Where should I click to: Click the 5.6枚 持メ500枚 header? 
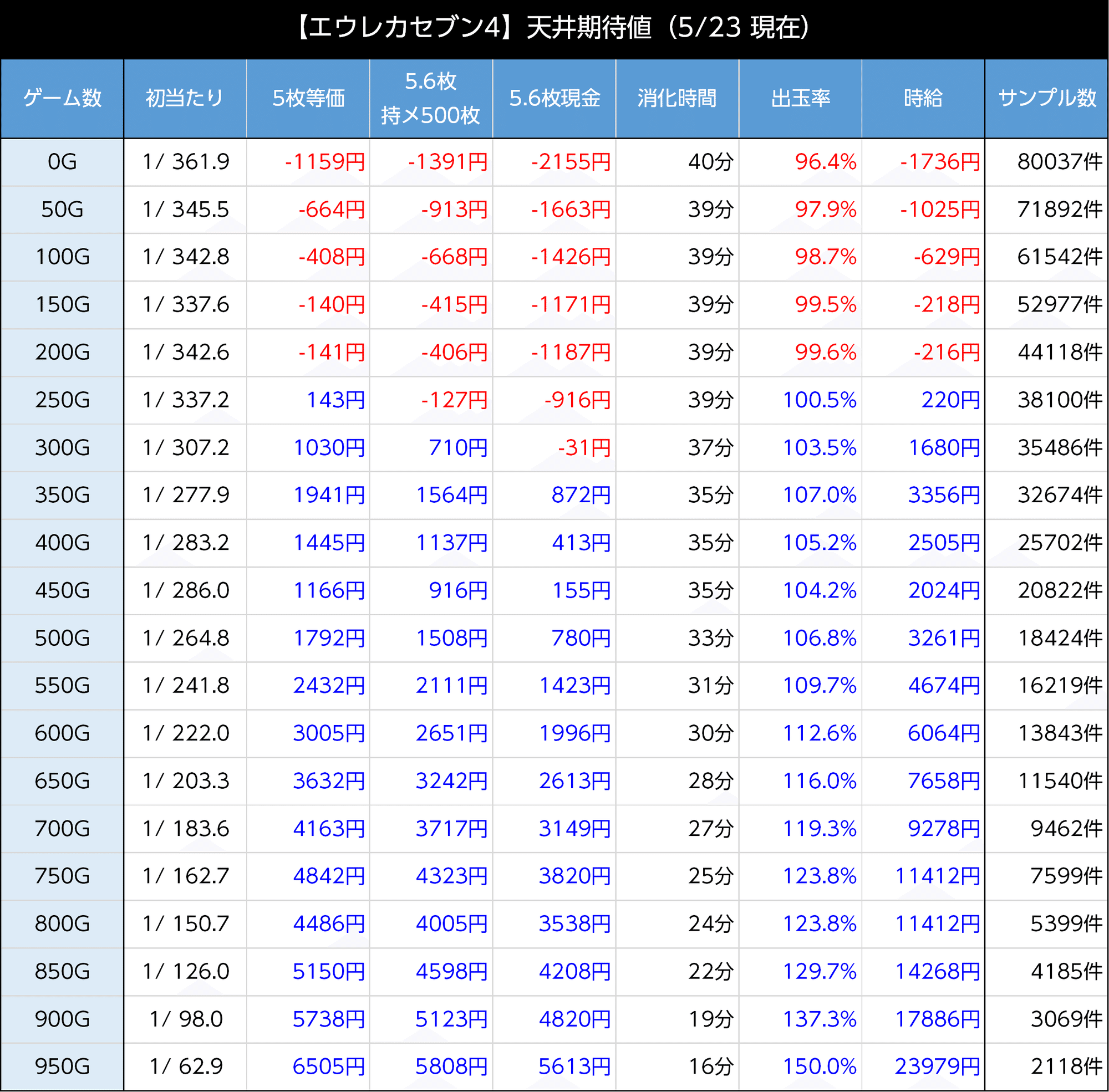pos(431,98)
